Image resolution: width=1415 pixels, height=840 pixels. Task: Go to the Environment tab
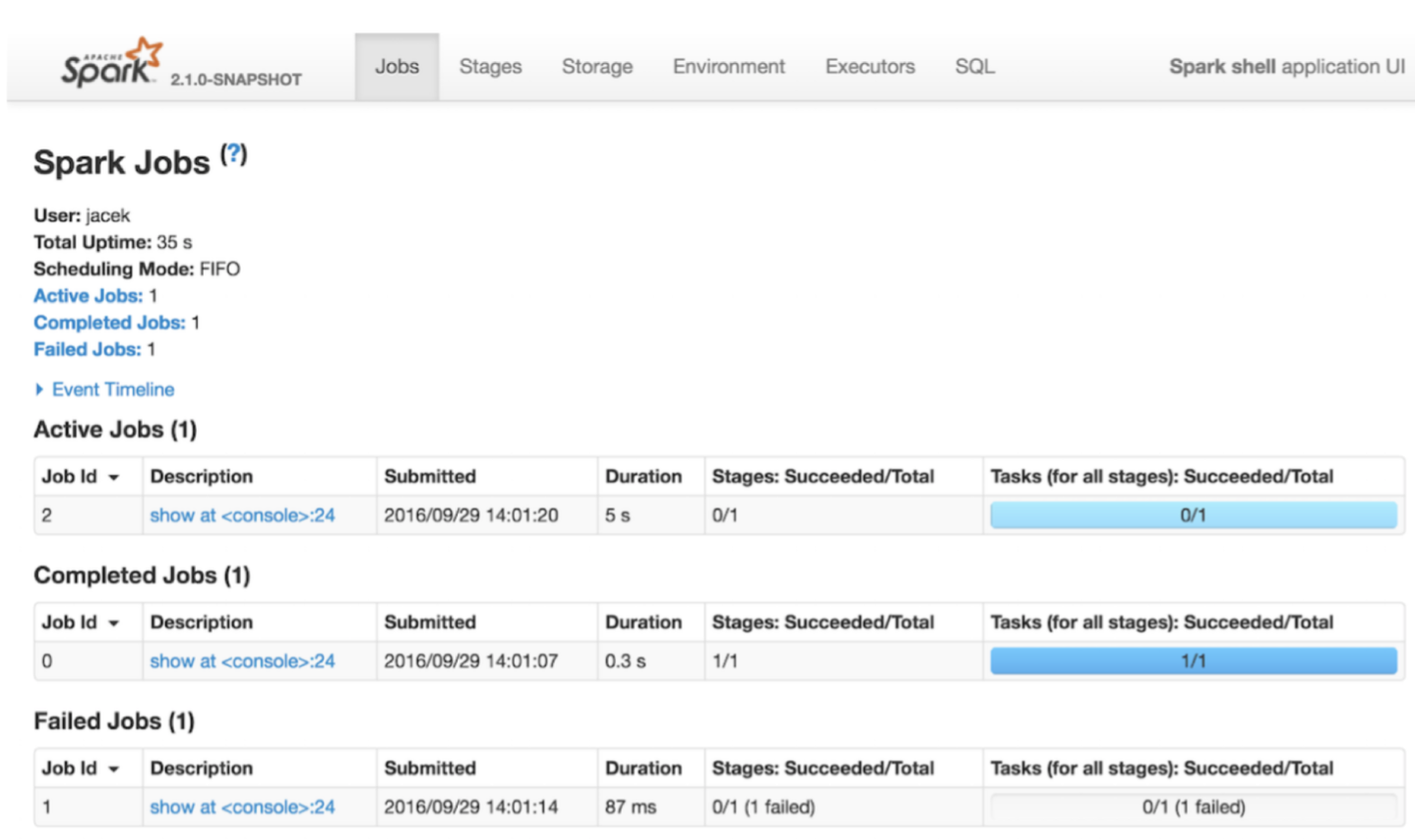729,67
